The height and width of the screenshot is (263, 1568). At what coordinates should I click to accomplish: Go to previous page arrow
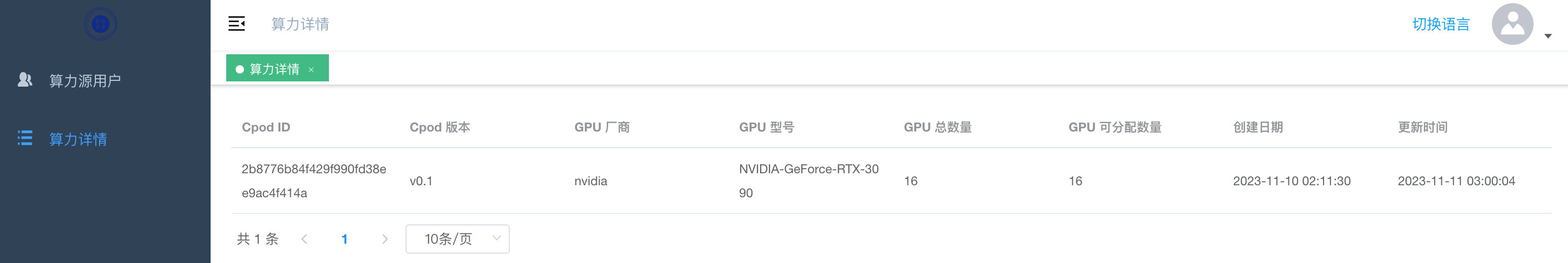pyautogui.click(x=304, y=239)
